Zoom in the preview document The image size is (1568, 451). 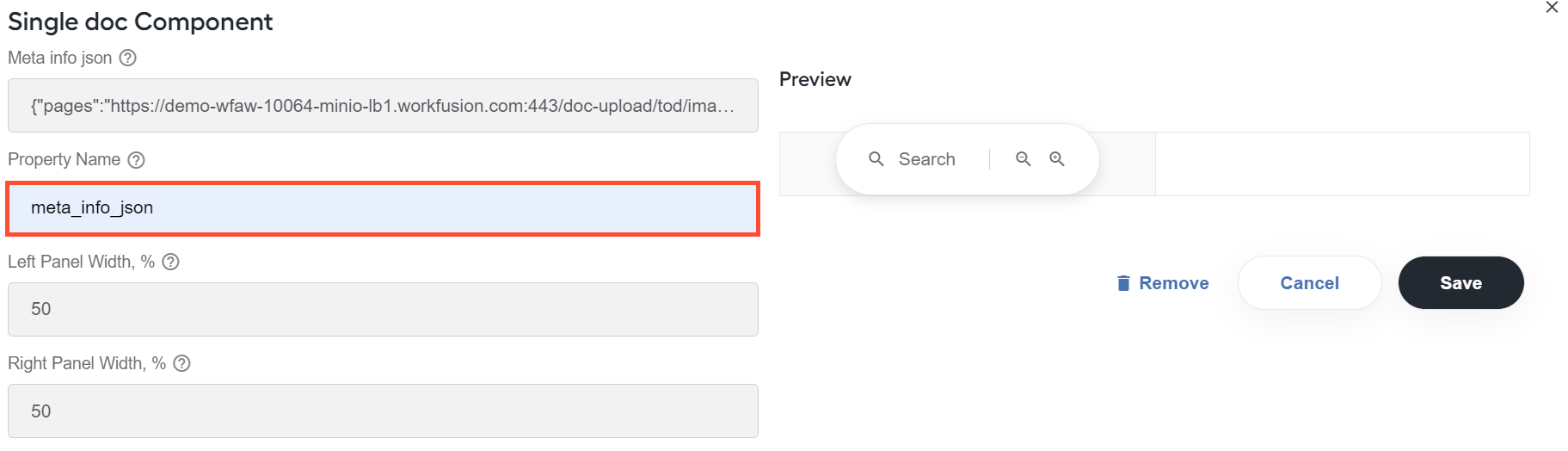tap(1057, 159)
